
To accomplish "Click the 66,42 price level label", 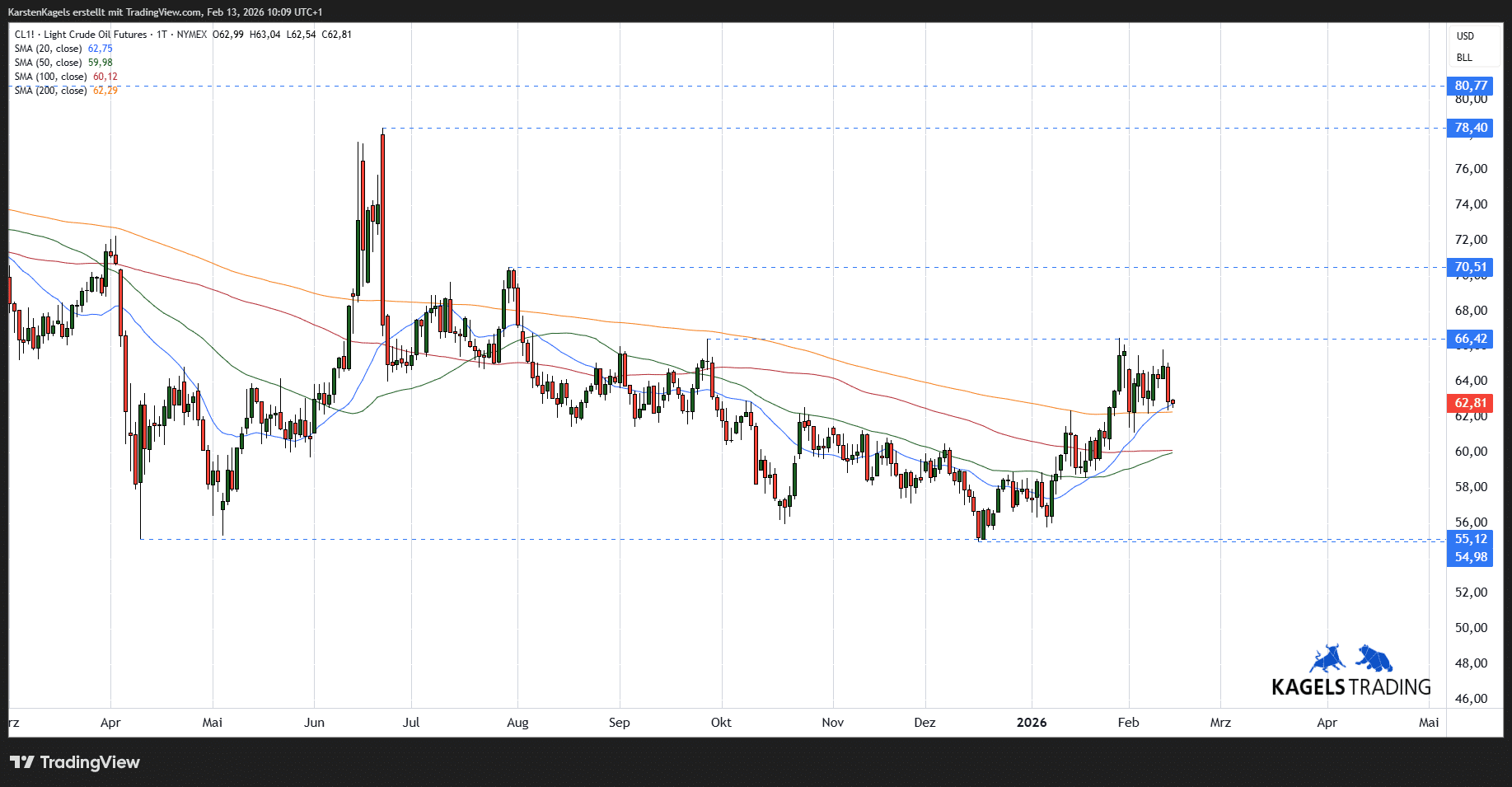I will pyautogui.click(x=1470, y=339).
